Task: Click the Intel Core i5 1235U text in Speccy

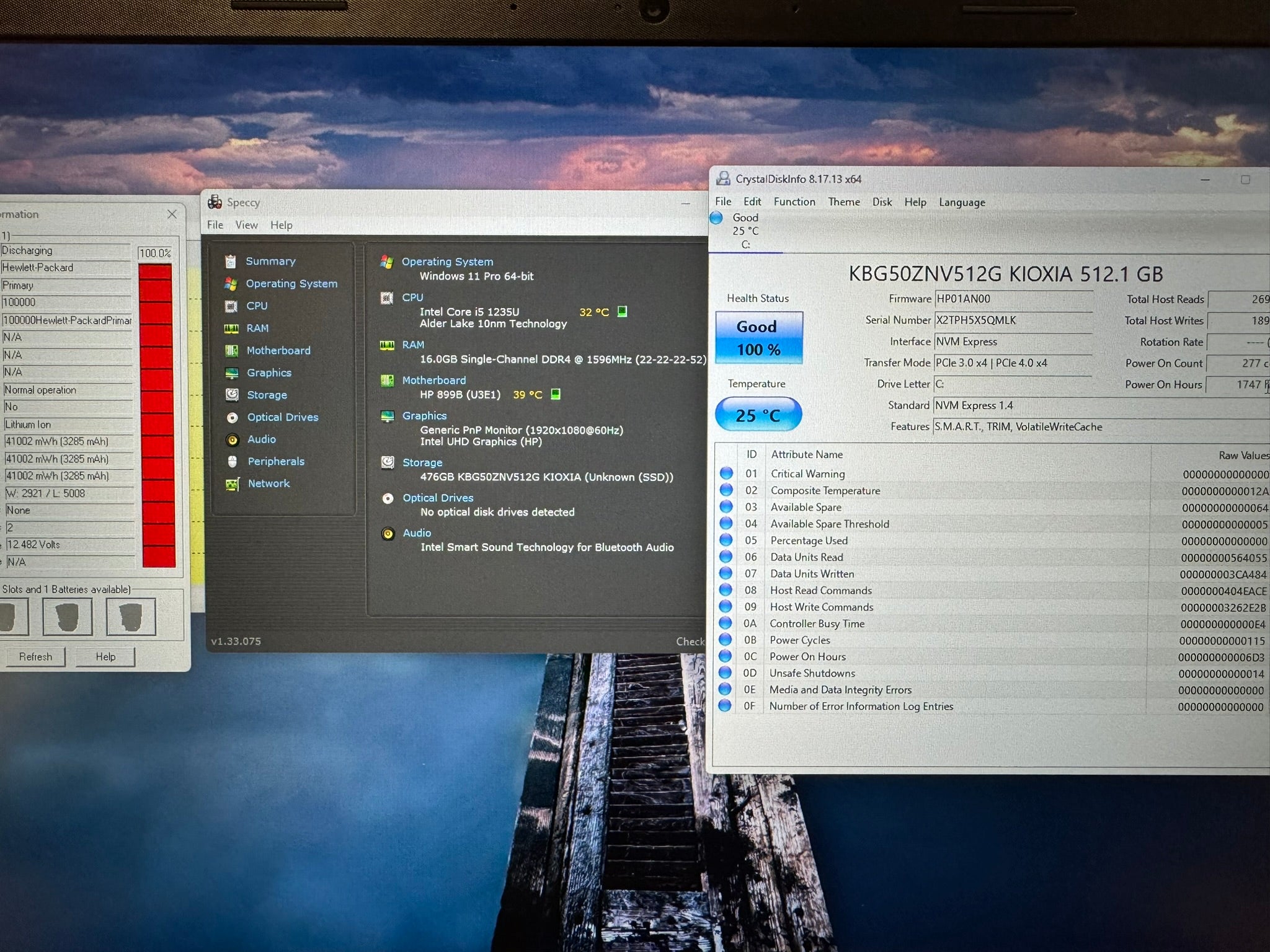Action: [469, 312]
